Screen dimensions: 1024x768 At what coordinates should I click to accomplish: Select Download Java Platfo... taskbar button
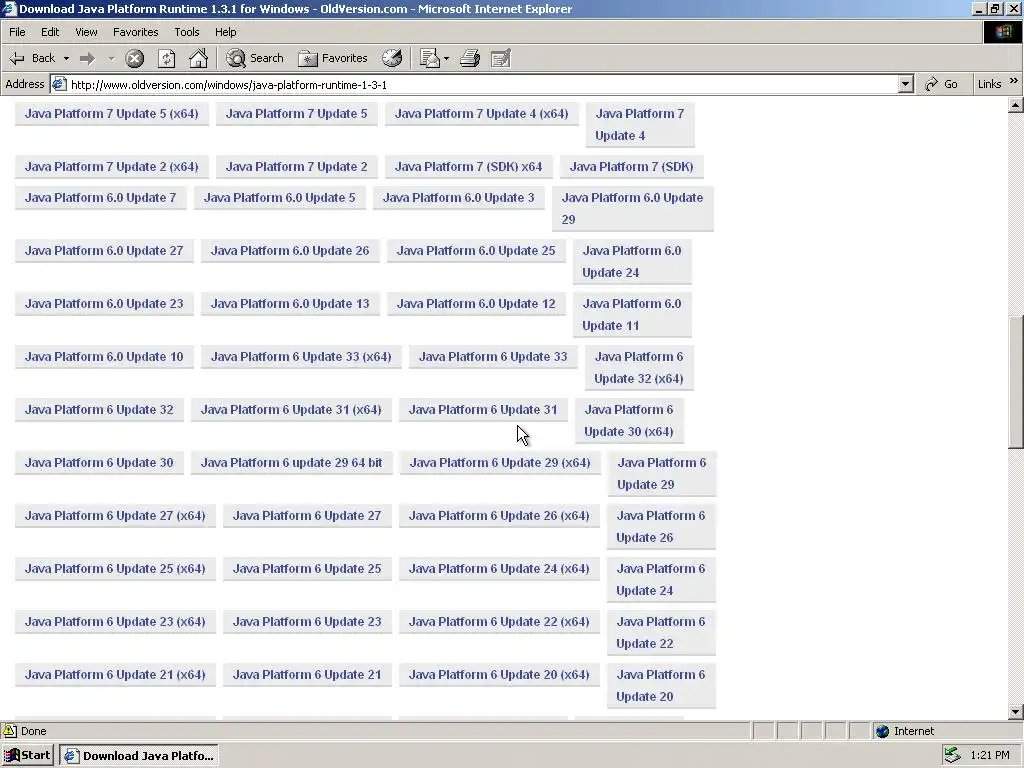pyautogui.click(x=138, y=756)
